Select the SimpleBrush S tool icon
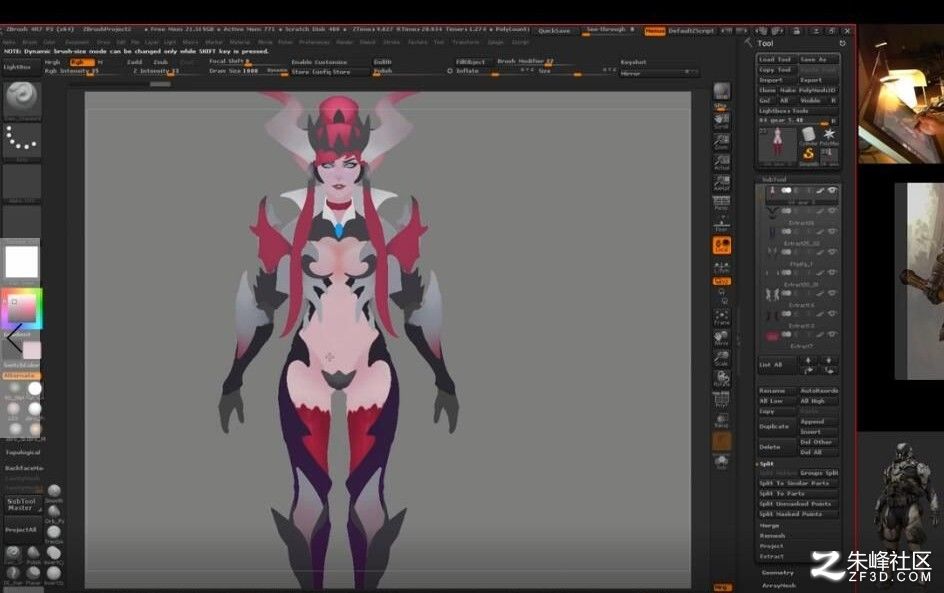This screenshot has height=593, width=944. click(808, 155)
